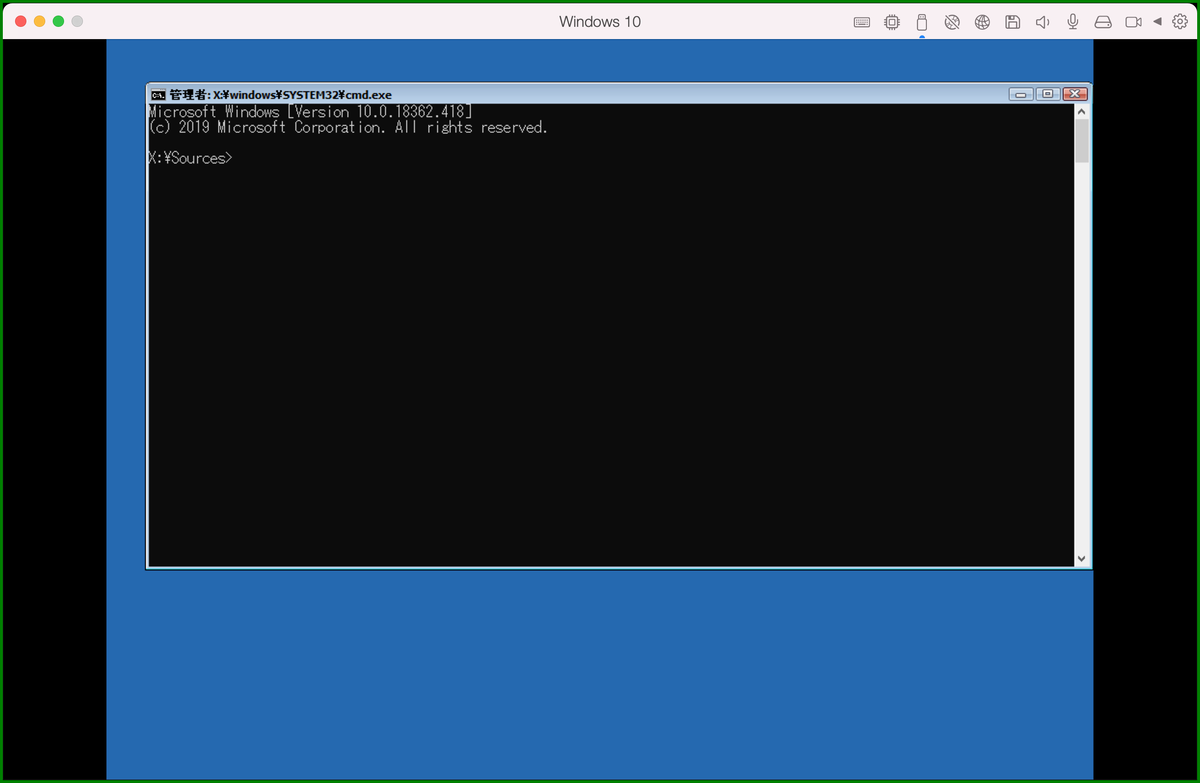
Task: Click the green fullscreen button
Action: (59, 21)
